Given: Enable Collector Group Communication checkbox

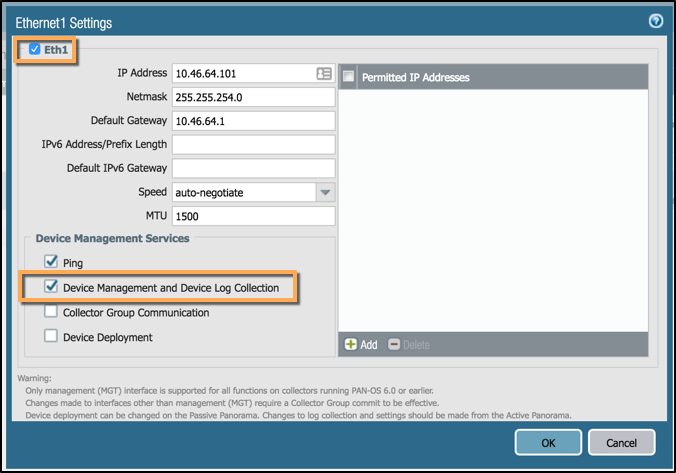Looking at the screenshot, I should (51, 311).
